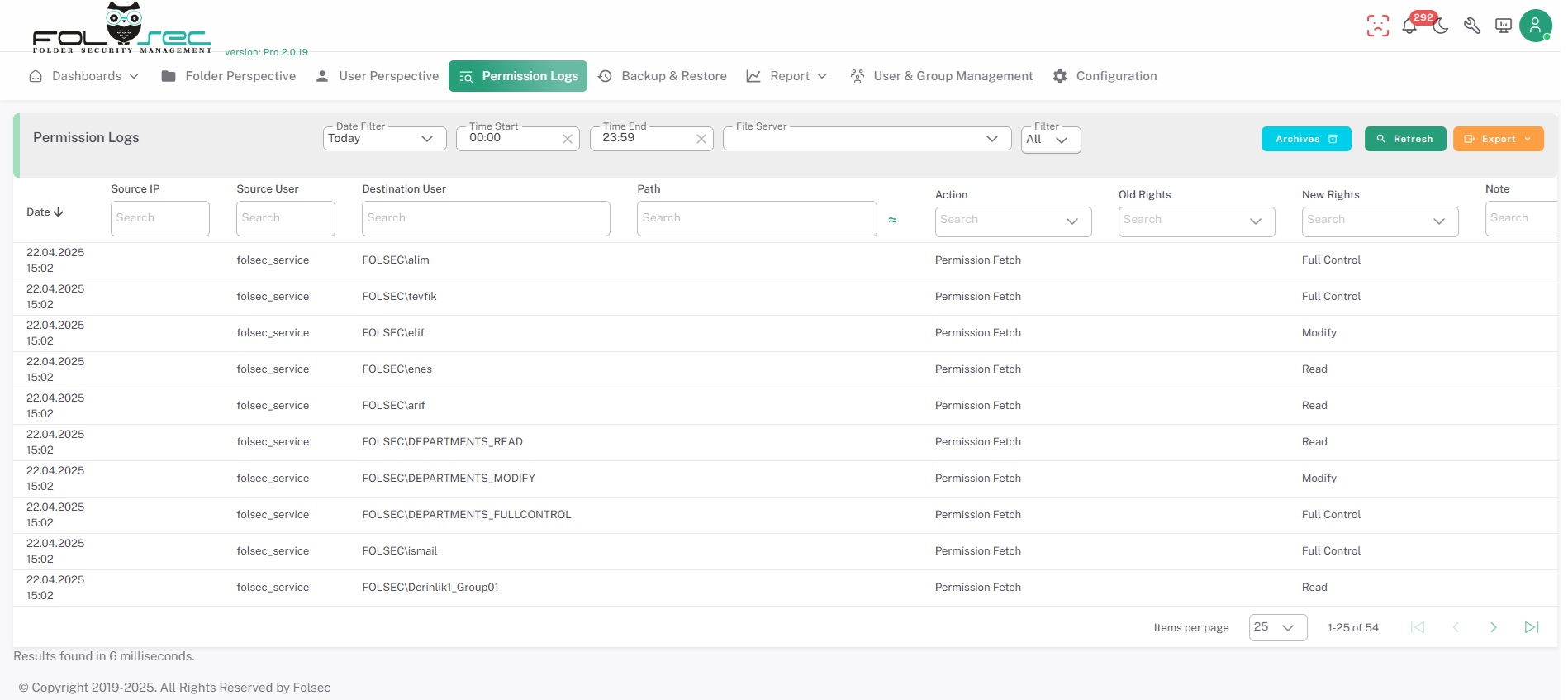Switch to Backup & Restore tab
The width and height of the screenshot is (1568, 700).
(x=663, y=76)
